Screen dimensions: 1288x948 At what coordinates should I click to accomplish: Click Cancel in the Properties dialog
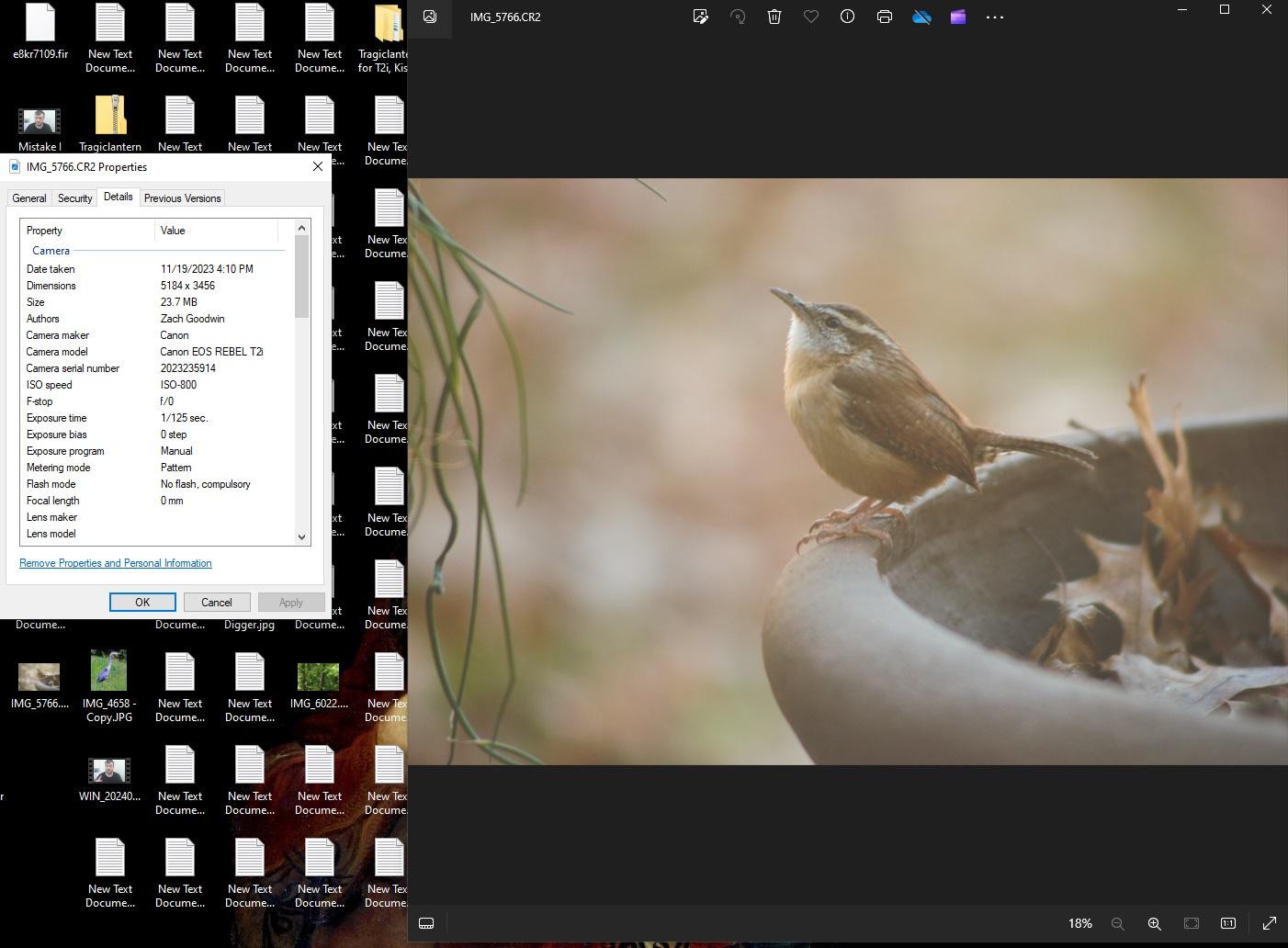click(217, 603)
